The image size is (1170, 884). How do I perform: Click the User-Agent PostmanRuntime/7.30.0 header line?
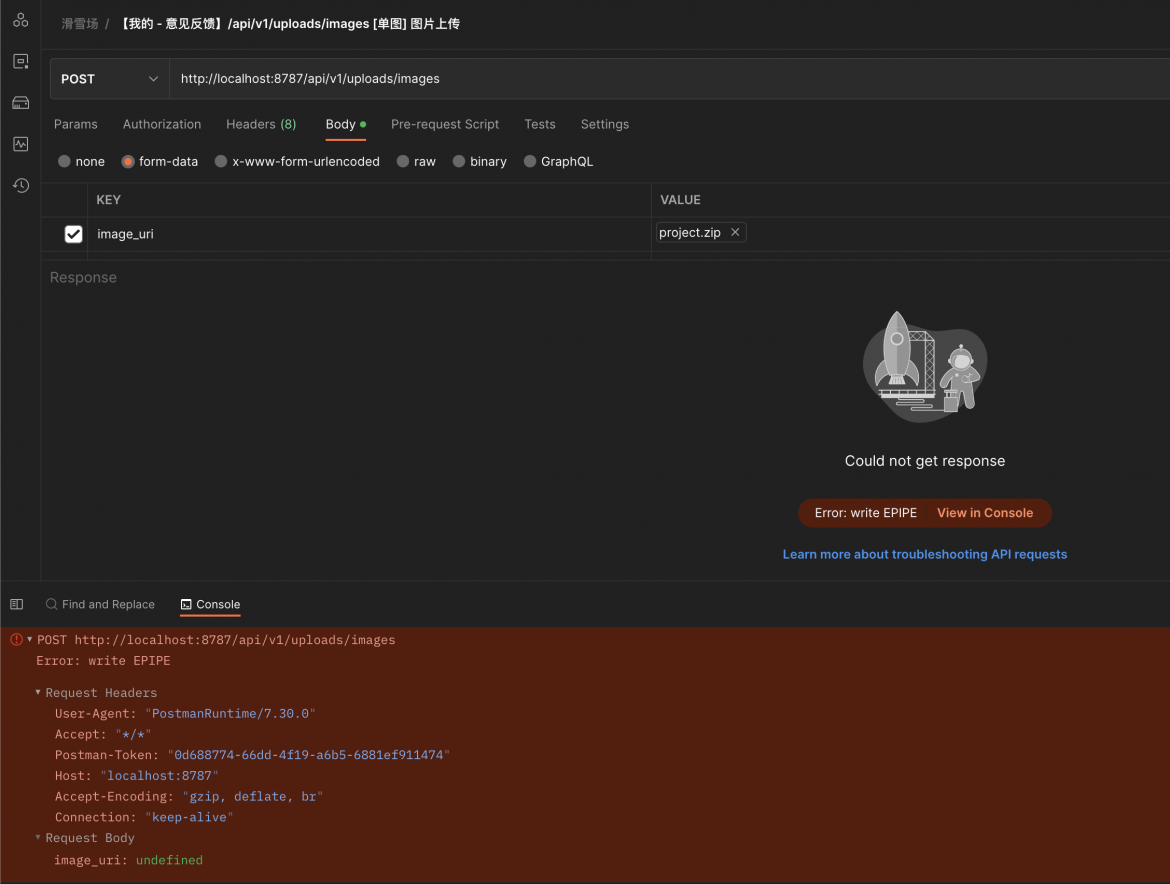[185, 713]
